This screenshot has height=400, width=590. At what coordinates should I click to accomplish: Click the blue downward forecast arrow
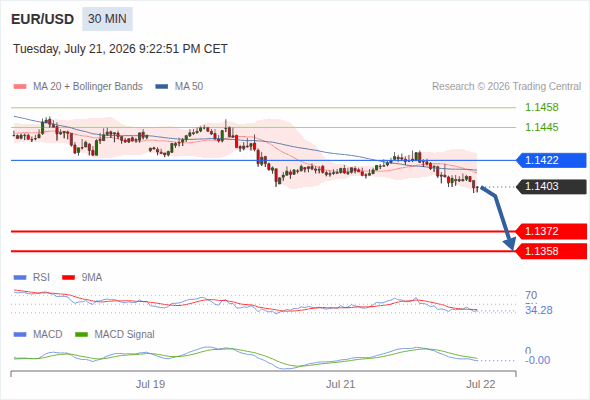tap(499, 217)
